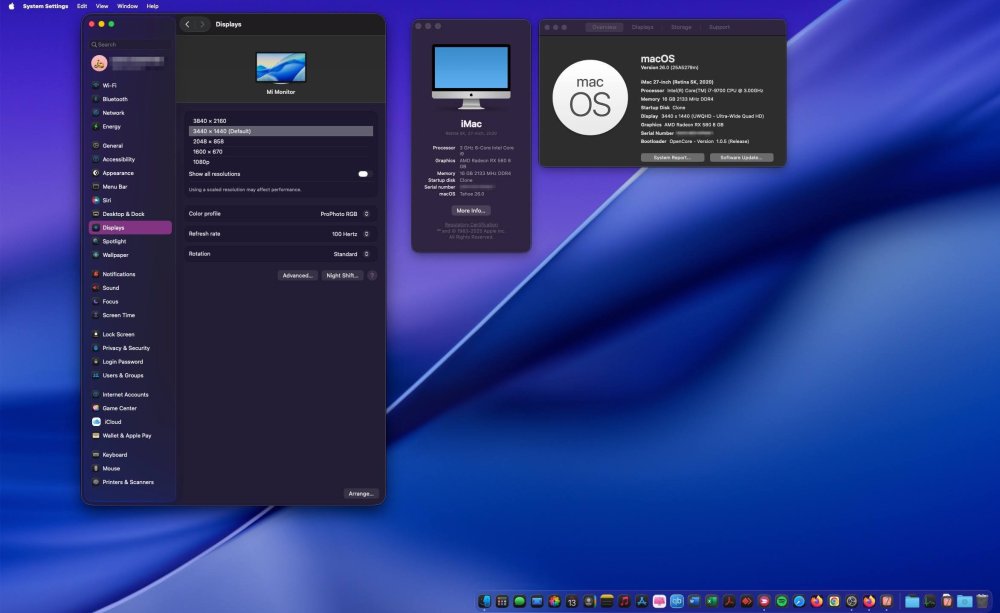Screen dimensions: 1000x613
Task: Open the Window menu
Action: [x=128, y=6]
